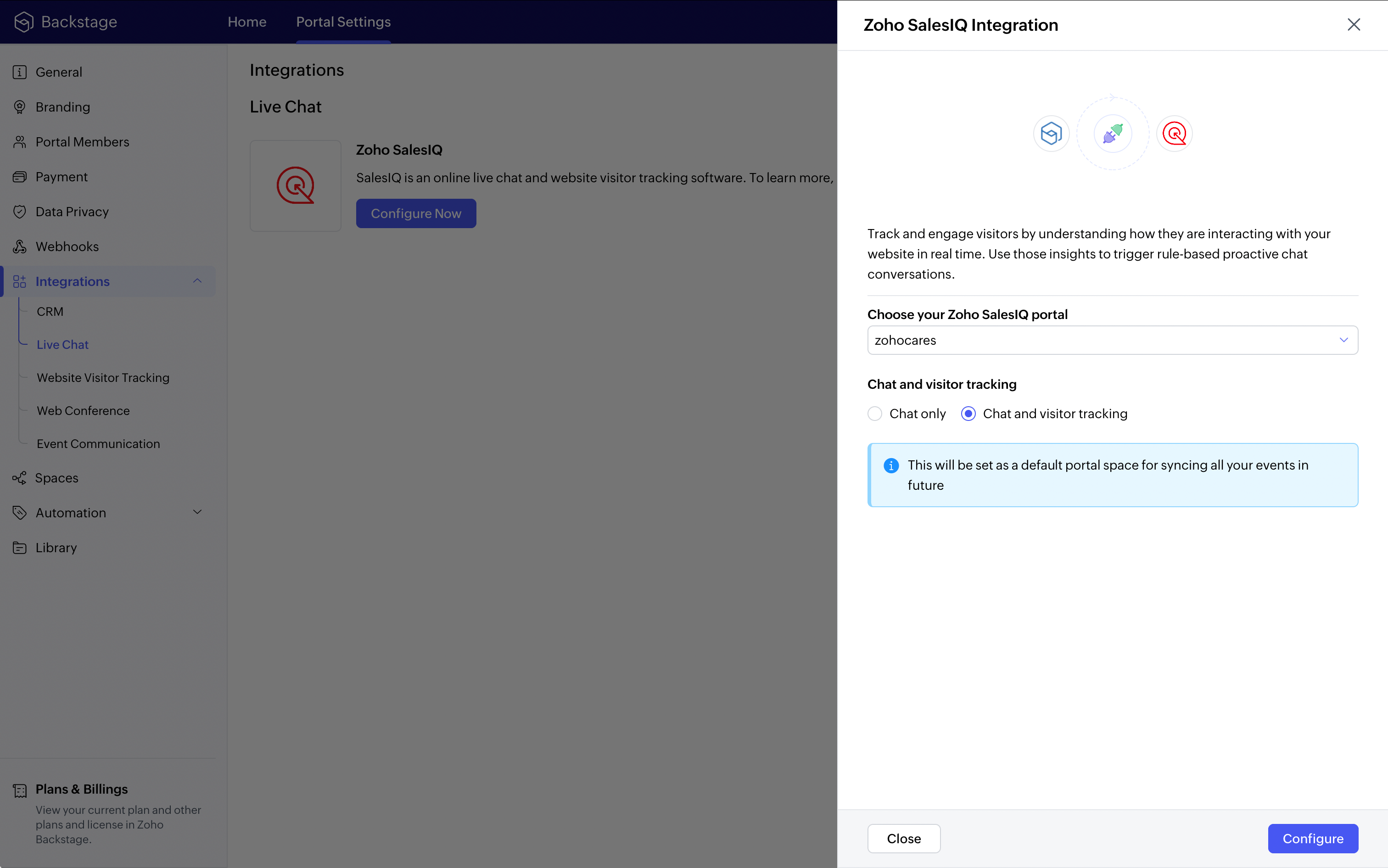Open the Home tab
The image size is (1388, 868).
pyautogui.click(x=247, y=22)
